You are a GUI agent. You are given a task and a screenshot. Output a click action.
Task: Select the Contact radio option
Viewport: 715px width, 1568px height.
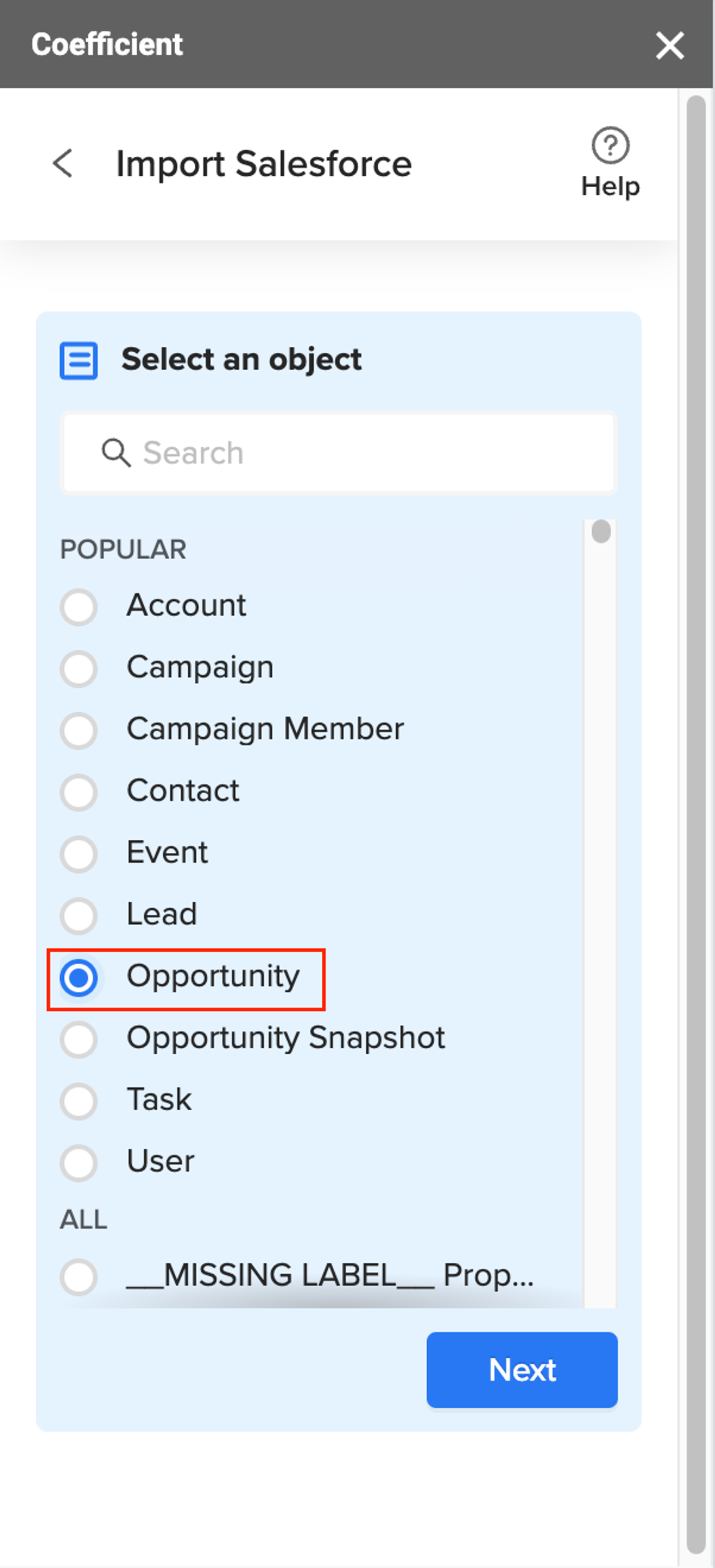pyautogui.click(x=79, y=792)
